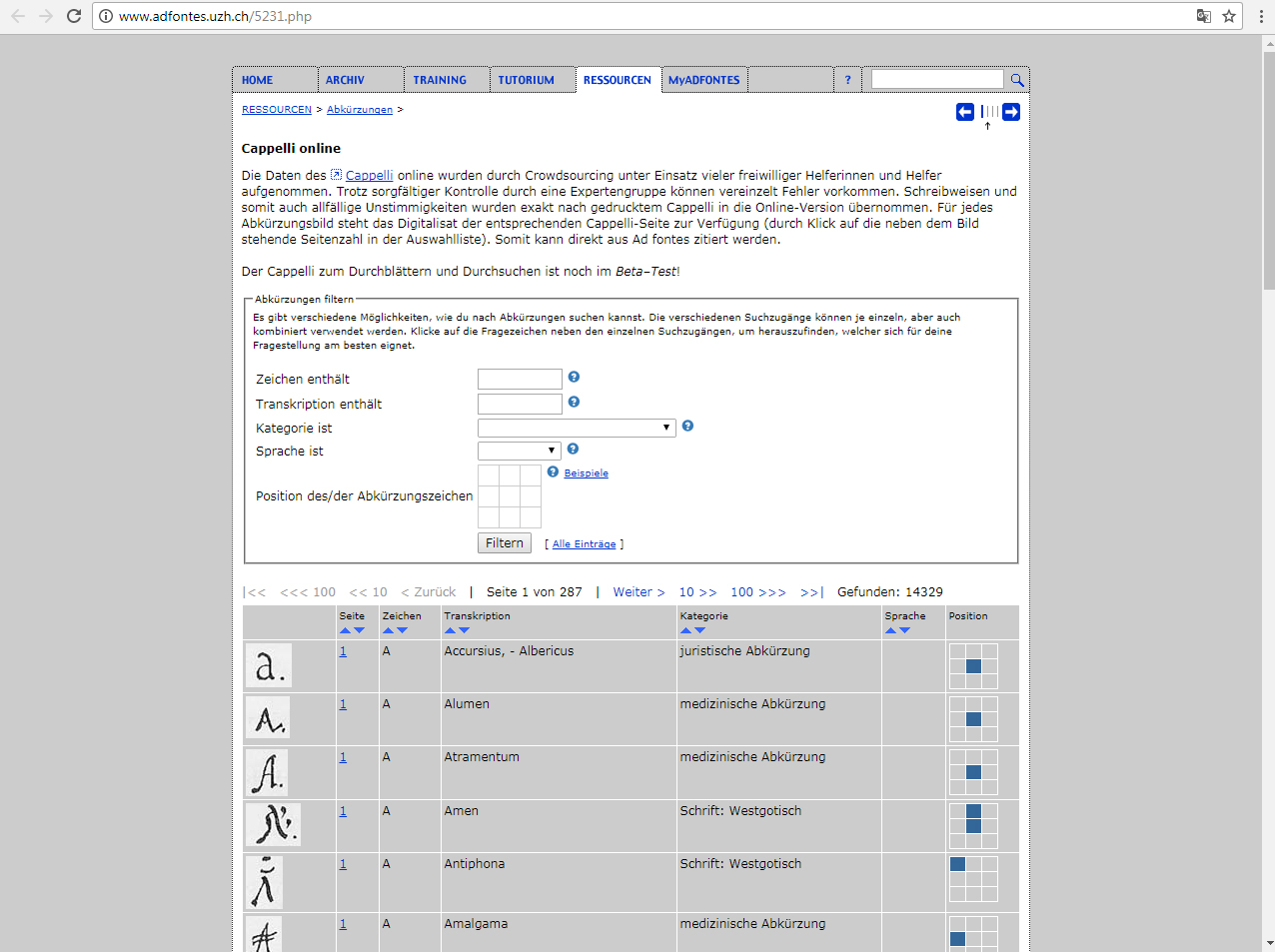Toggle center cell of filter position grid
Viewport: 1275px width, 952px height.
[x=510, y=496]
